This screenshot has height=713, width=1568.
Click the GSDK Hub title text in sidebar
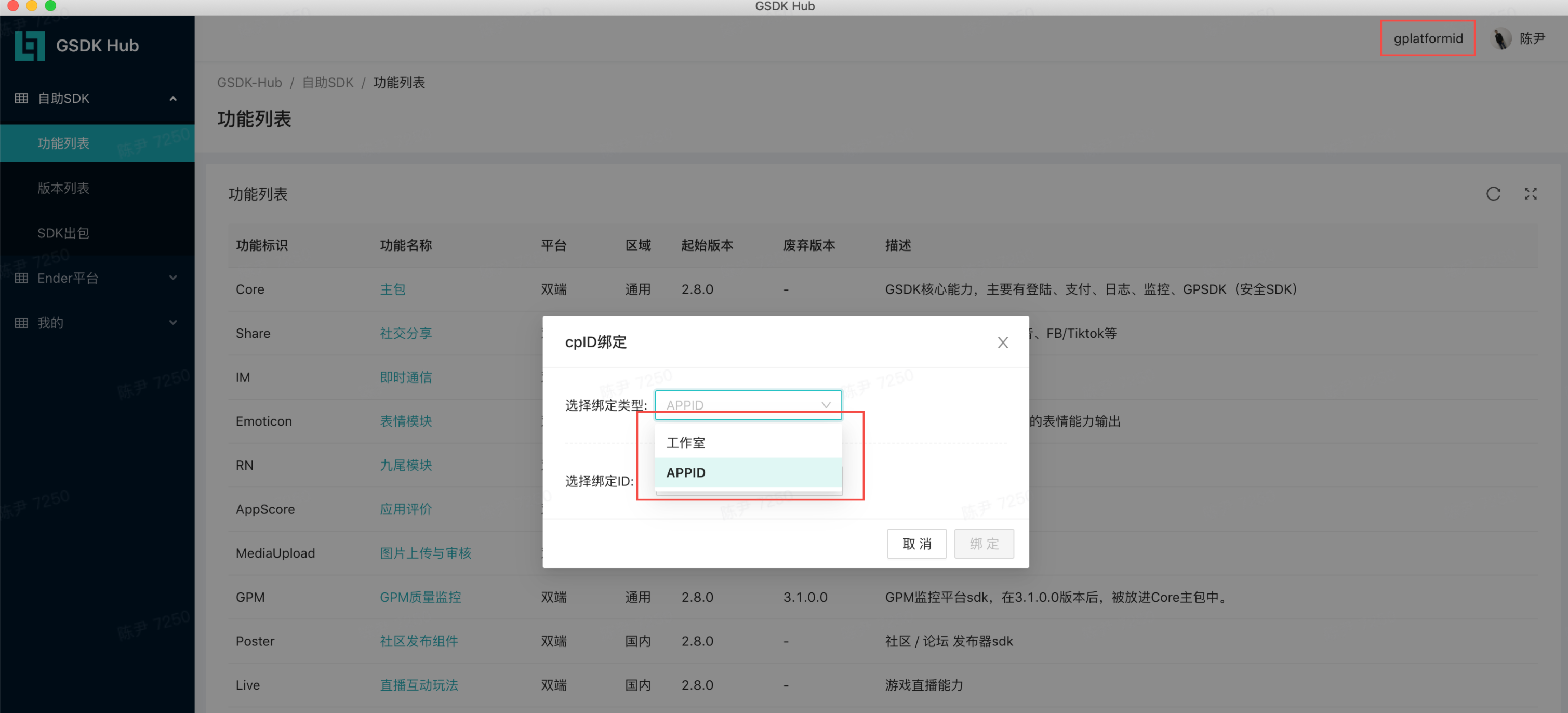(97, 46)
